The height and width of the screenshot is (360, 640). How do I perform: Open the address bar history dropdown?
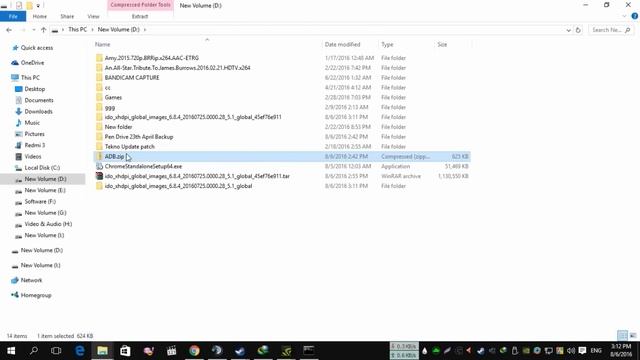click(x=568, y=30)
